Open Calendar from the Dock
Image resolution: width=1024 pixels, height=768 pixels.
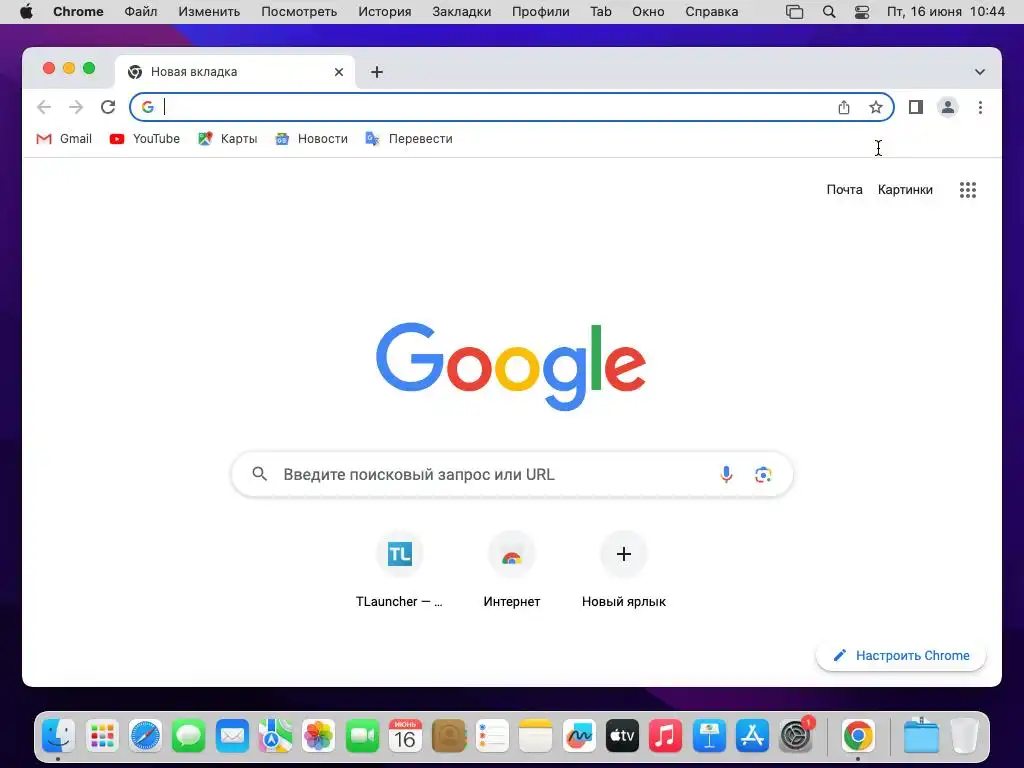pos(405,736)
